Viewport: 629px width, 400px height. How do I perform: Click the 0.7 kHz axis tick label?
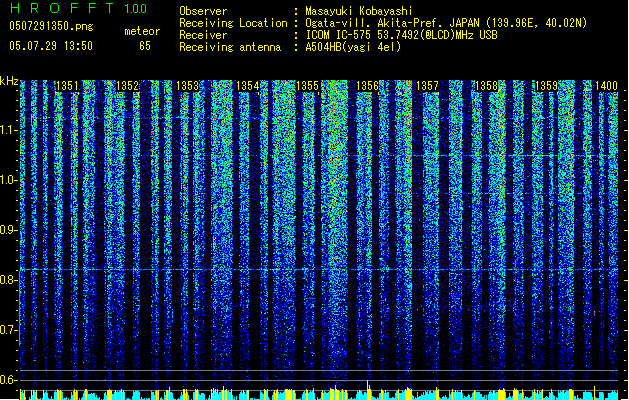pyautogui.click(x=8, y=330)
